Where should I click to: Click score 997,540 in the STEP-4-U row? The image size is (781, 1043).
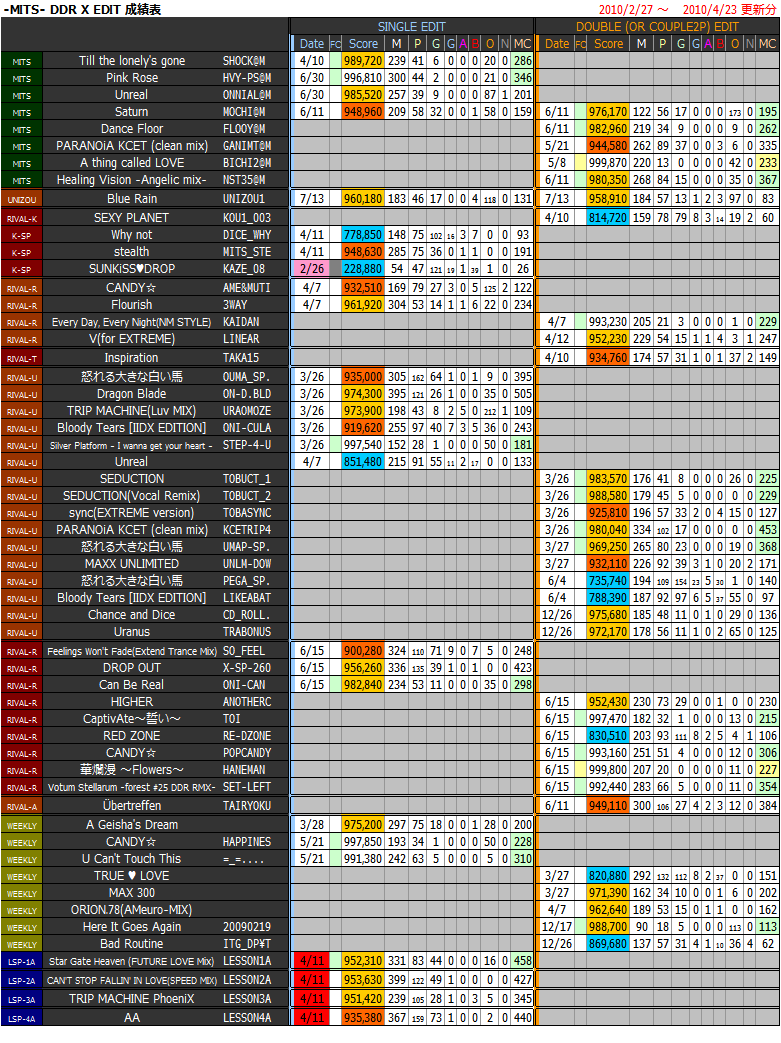pos(363,445)
